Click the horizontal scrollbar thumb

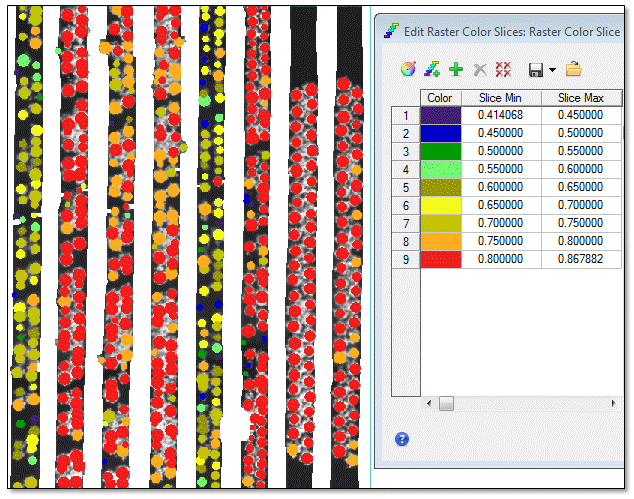coord(446,403)
